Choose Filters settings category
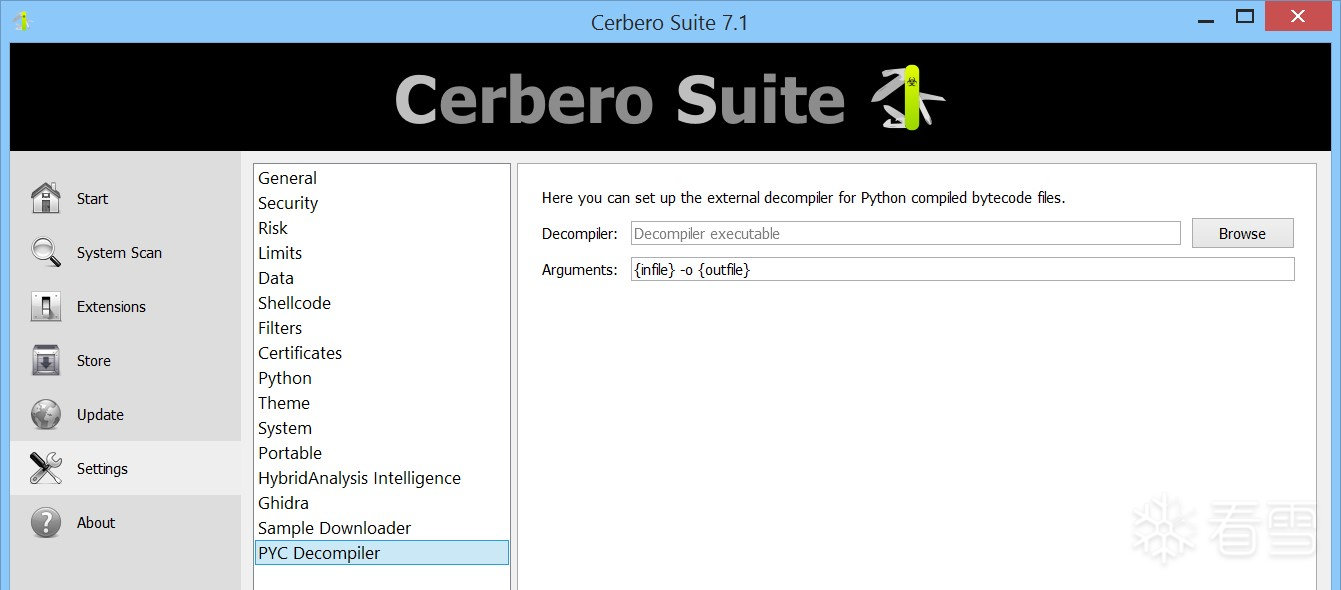 pos(382,328)
